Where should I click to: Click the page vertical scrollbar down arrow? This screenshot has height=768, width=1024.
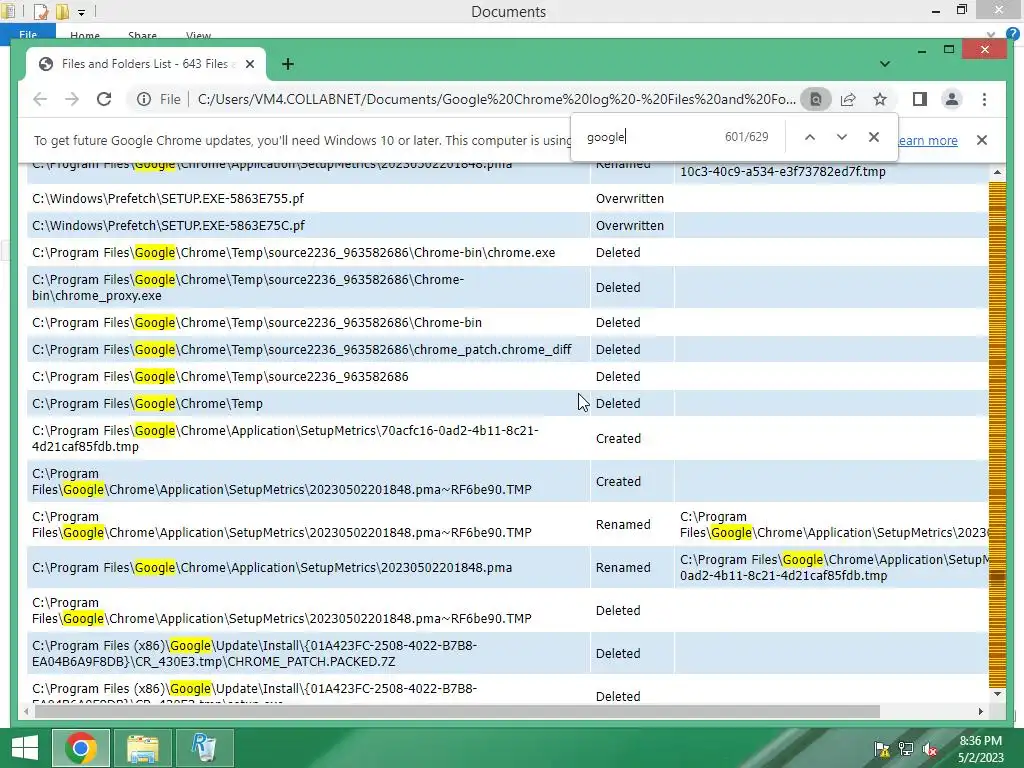pyautogui.click(x=997, y=694)
